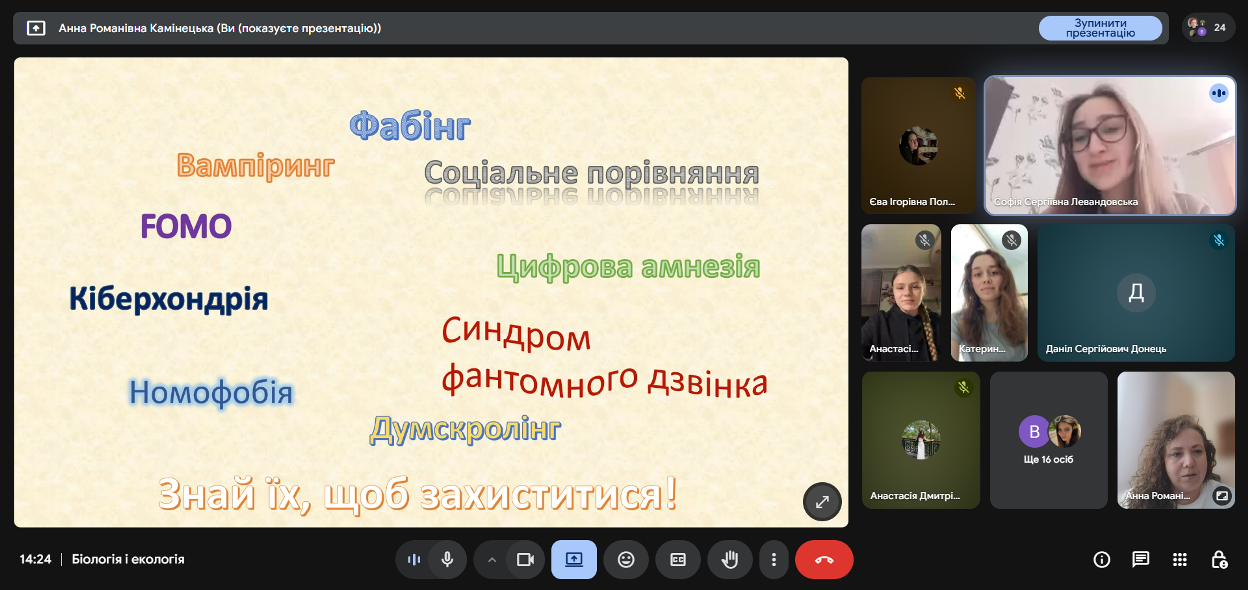Click the speaking indicator on Софія's tile

click(x=1218, y=93)
